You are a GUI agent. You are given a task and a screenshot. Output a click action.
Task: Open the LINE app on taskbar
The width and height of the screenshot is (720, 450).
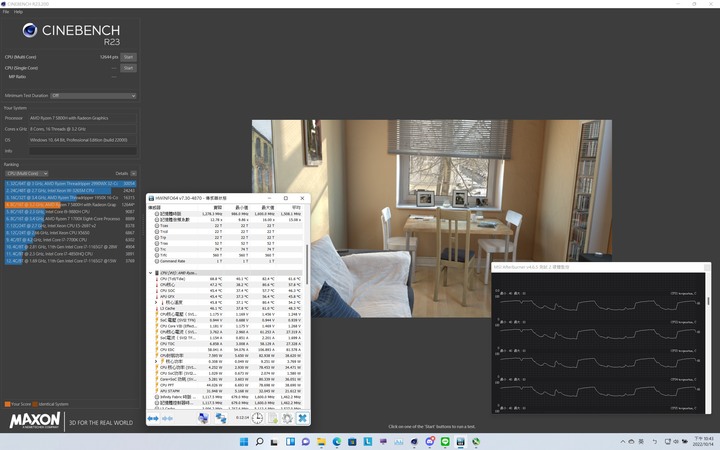(x=445, y=442)
